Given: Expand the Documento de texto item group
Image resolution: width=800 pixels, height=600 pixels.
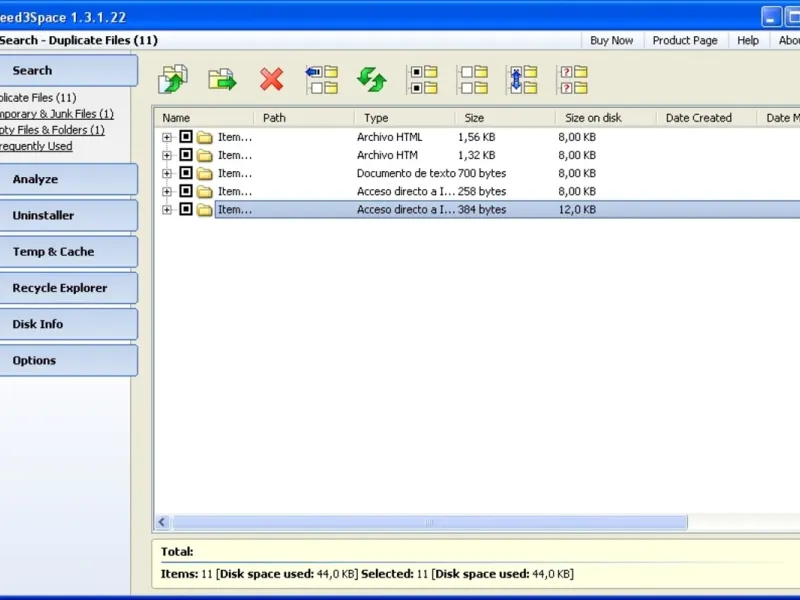Looking at the screenshot, I should 167,173.
